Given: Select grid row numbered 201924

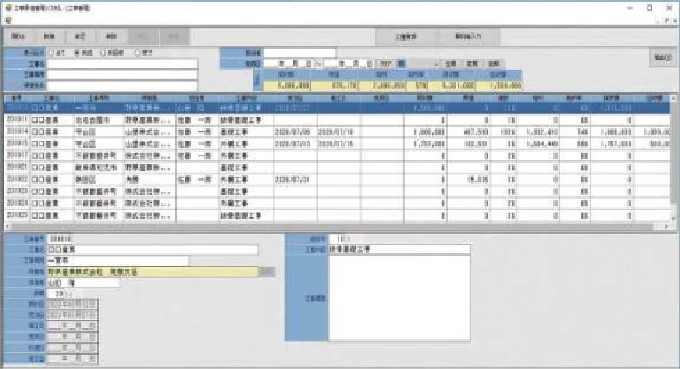Looking at the screenshot, I should pyautogui.click(x=337, y=203).
